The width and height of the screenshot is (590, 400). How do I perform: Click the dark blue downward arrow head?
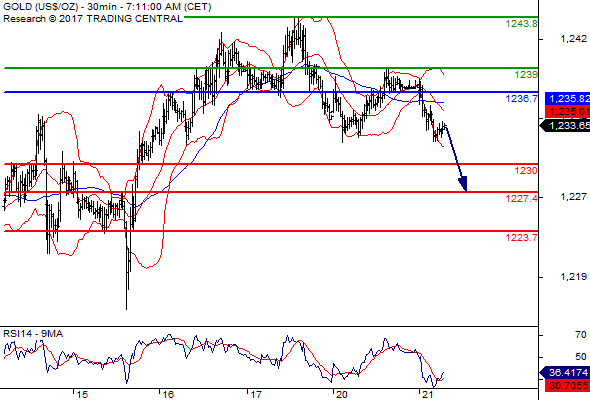click(464, 184)
